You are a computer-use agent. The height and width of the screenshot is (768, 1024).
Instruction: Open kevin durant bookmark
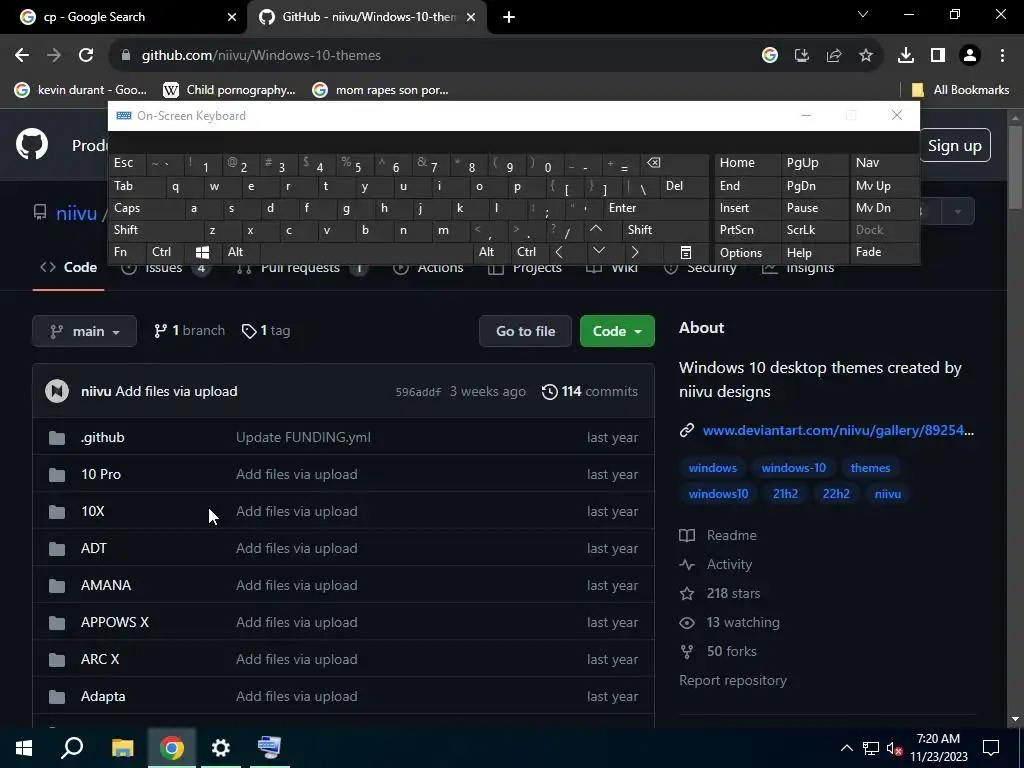81,90
